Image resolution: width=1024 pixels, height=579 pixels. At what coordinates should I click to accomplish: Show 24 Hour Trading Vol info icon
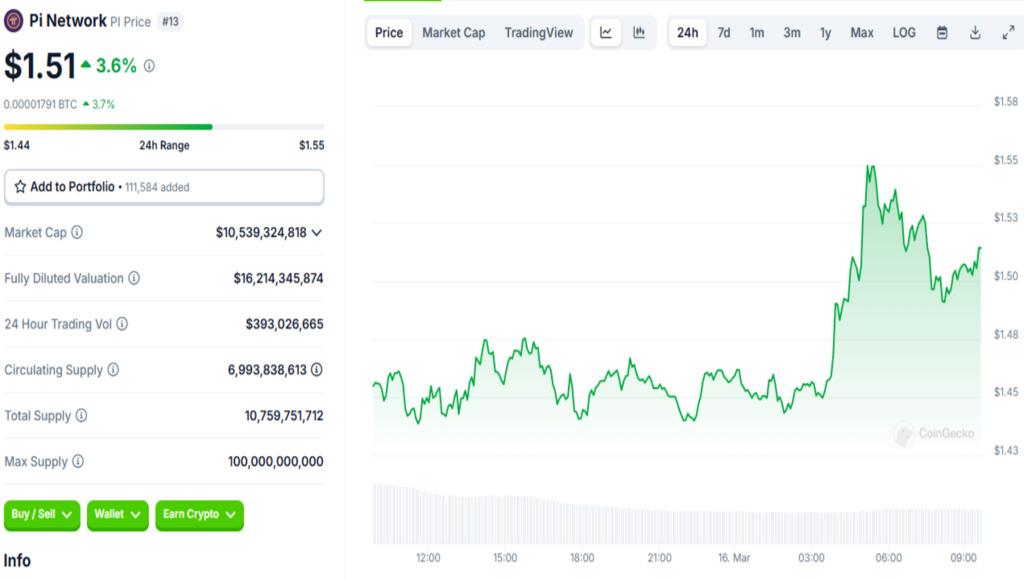coord(122,324)
